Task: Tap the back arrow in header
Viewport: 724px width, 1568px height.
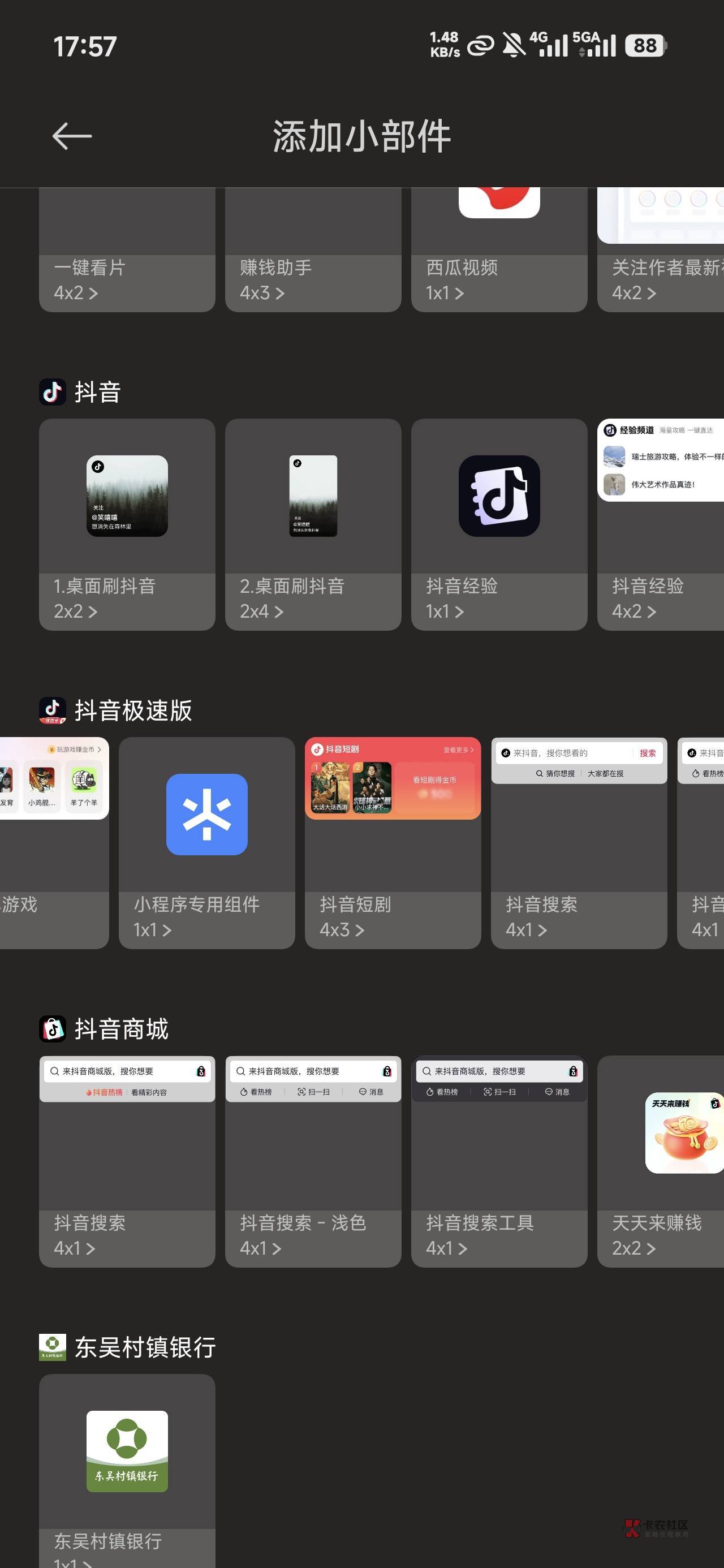Action: 72,136
